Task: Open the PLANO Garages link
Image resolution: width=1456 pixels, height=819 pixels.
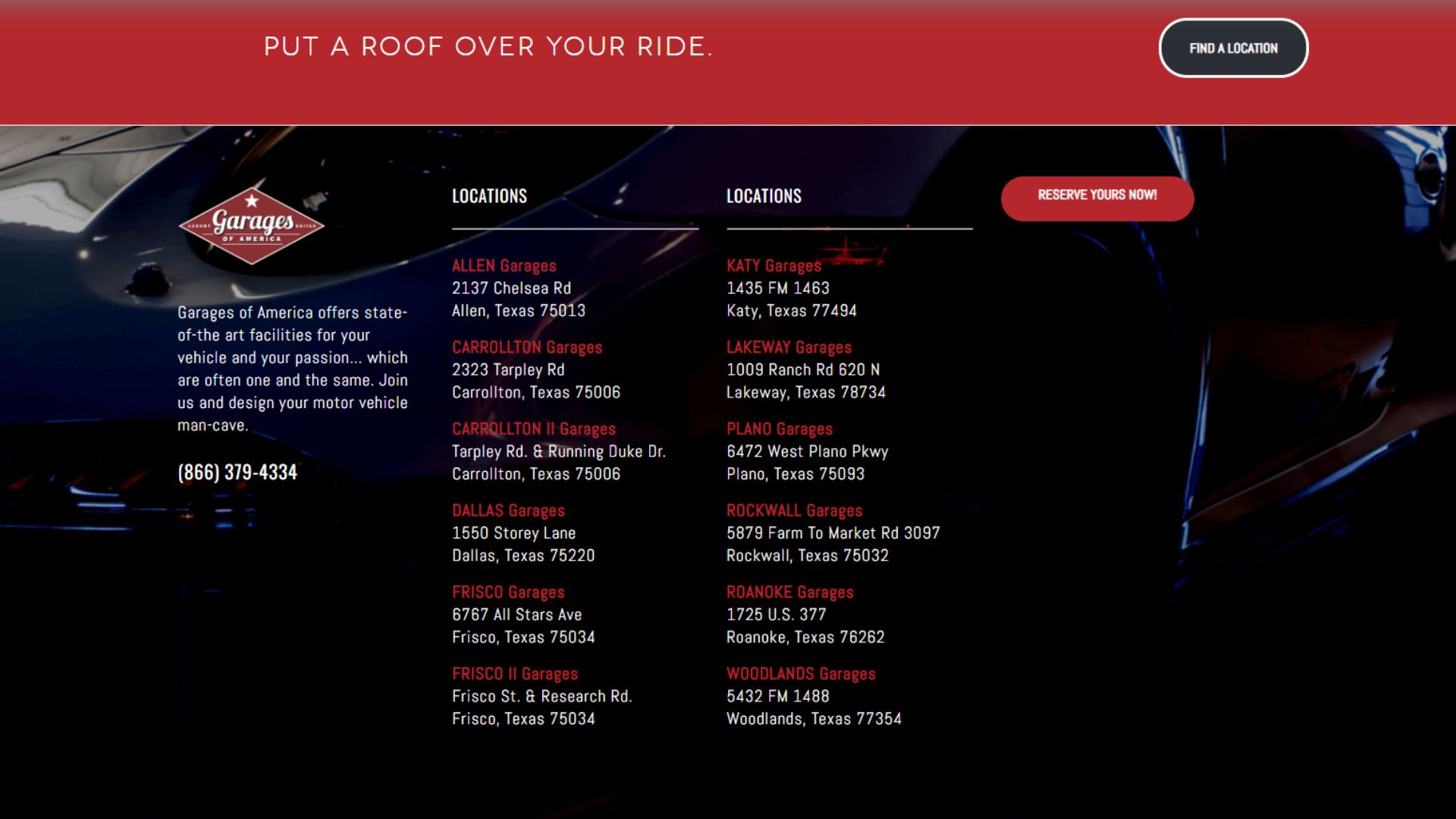Action: (x=779, y=429)
